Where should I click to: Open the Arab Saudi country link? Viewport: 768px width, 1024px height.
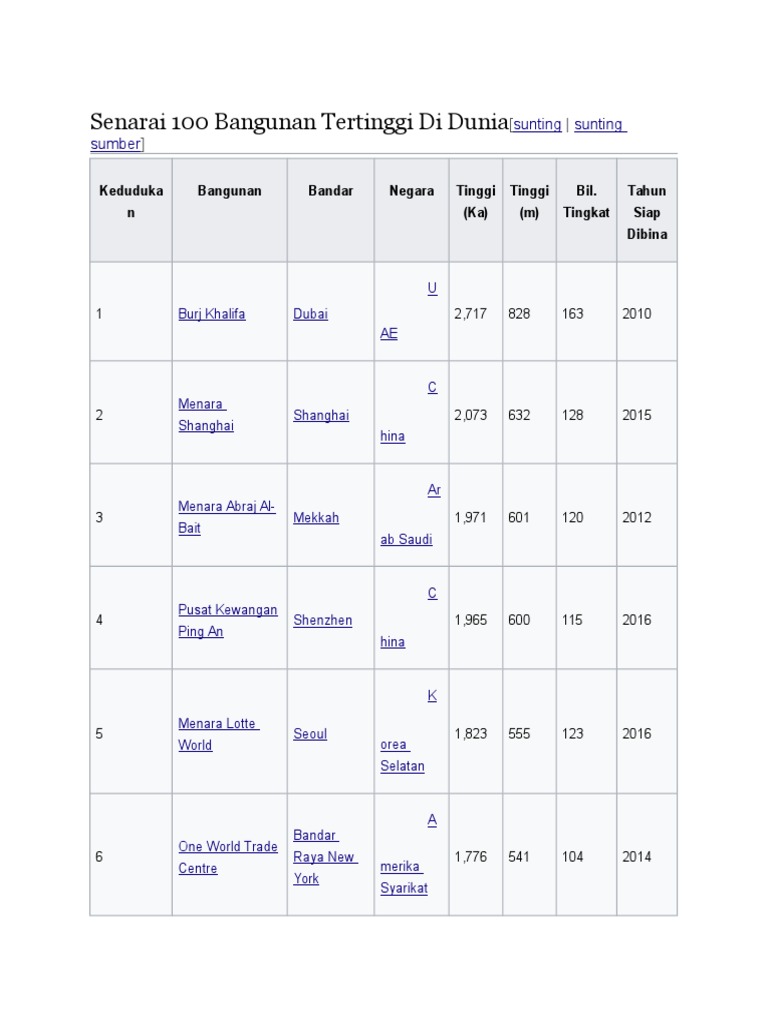tap(406, 540)
